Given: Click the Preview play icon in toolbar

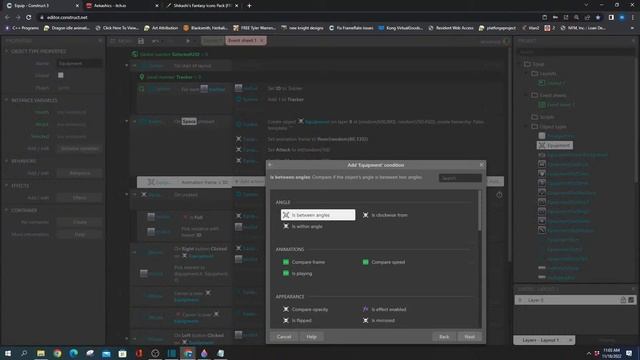Looking at the screenshot, I should (x=188, y=41).
